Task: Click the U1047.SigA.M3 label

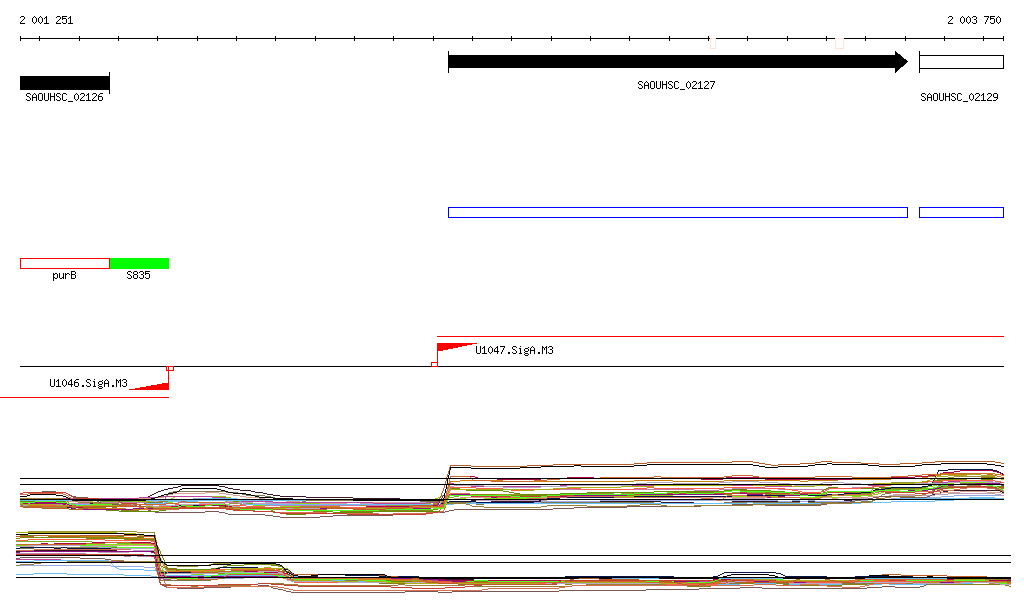Action: (514, 351)
